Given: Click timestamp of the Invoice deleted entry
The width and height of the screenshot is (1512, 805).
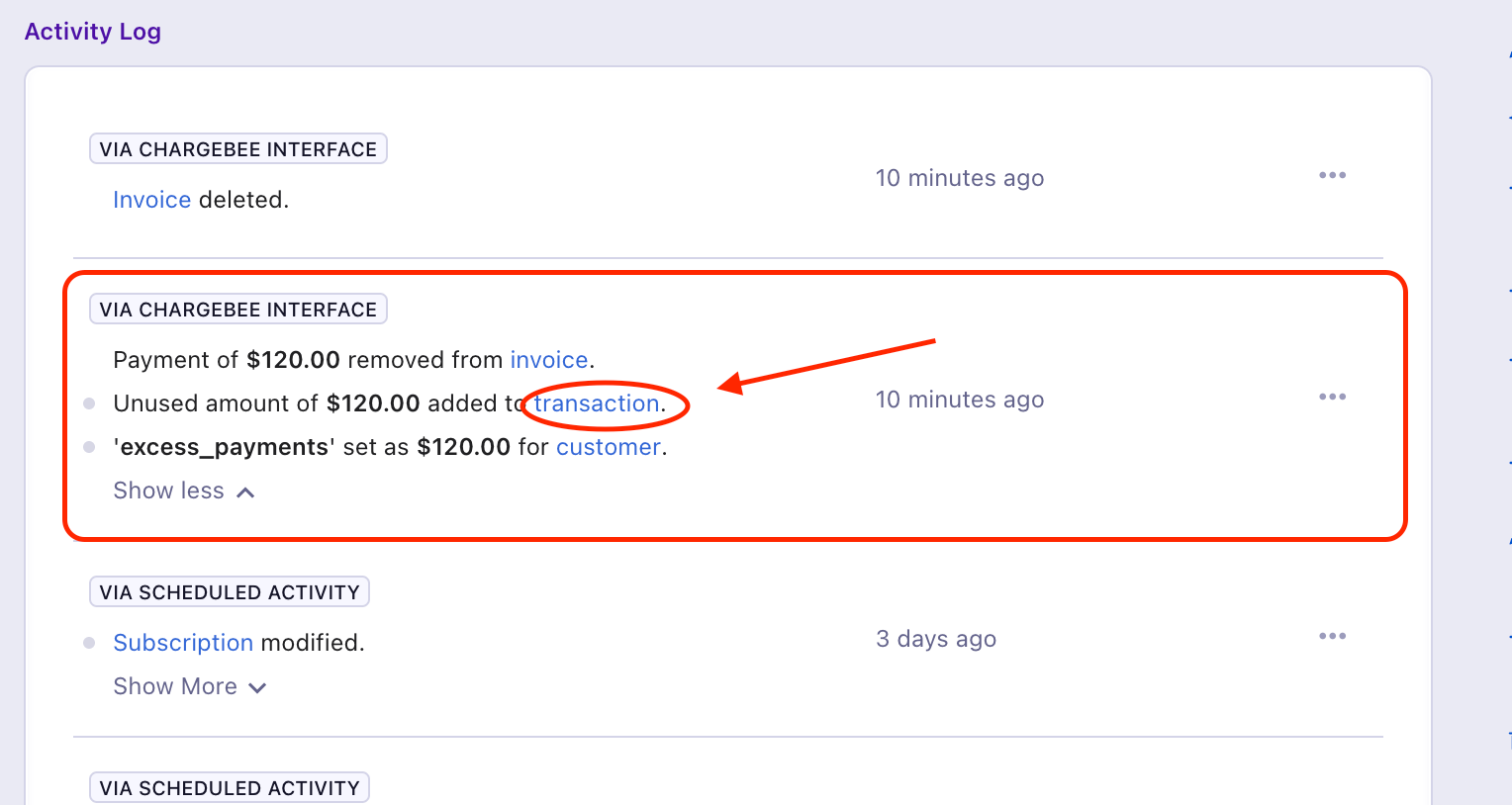Looking at the screenshot, I should tap(959, 178).
